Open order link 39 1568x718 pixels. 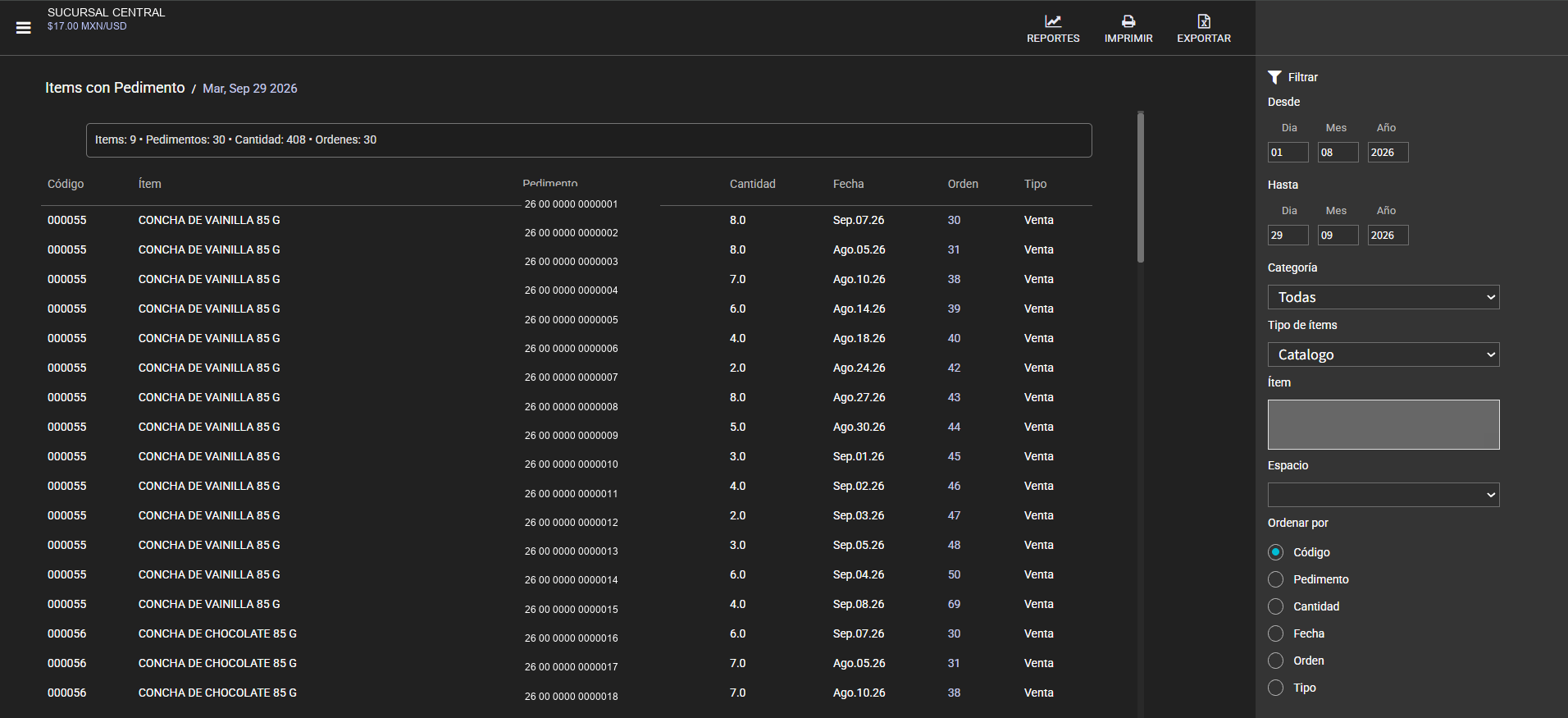[x=954, y=309]
